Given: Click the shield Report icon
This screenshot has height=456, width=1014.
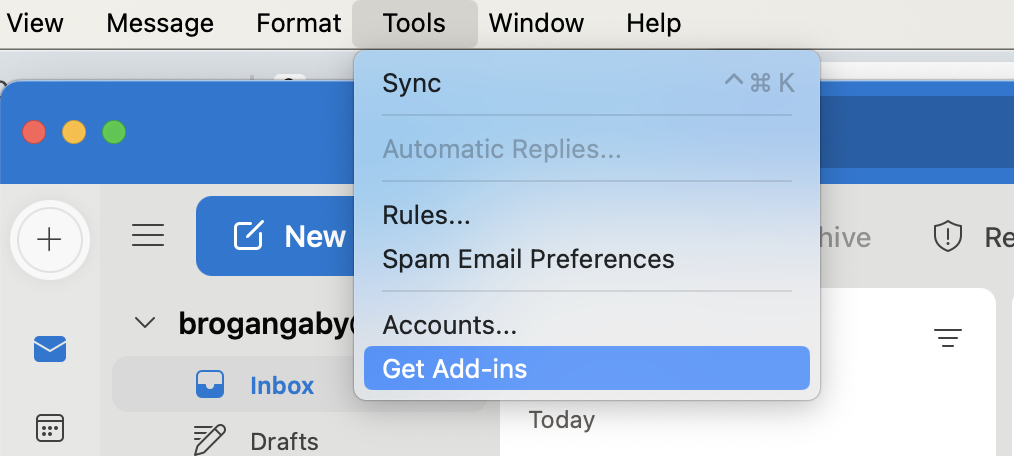Looking at the screenshot, I should pyautogui.click(x=947, y=237).
